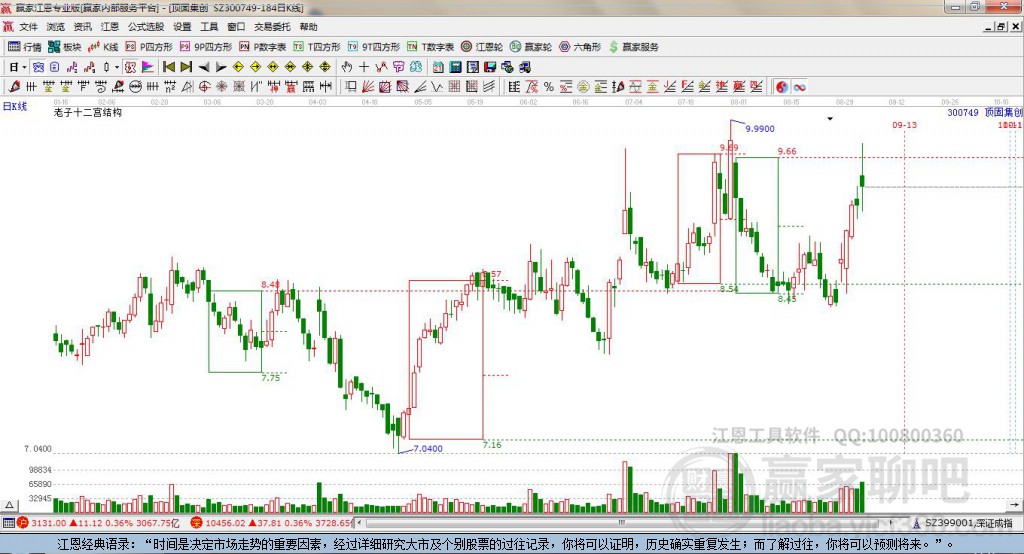The height and width of the screenshot is (554, 1024).
Task: Click the Tai Chi yin-yang icon
Action: coord(782,87)
